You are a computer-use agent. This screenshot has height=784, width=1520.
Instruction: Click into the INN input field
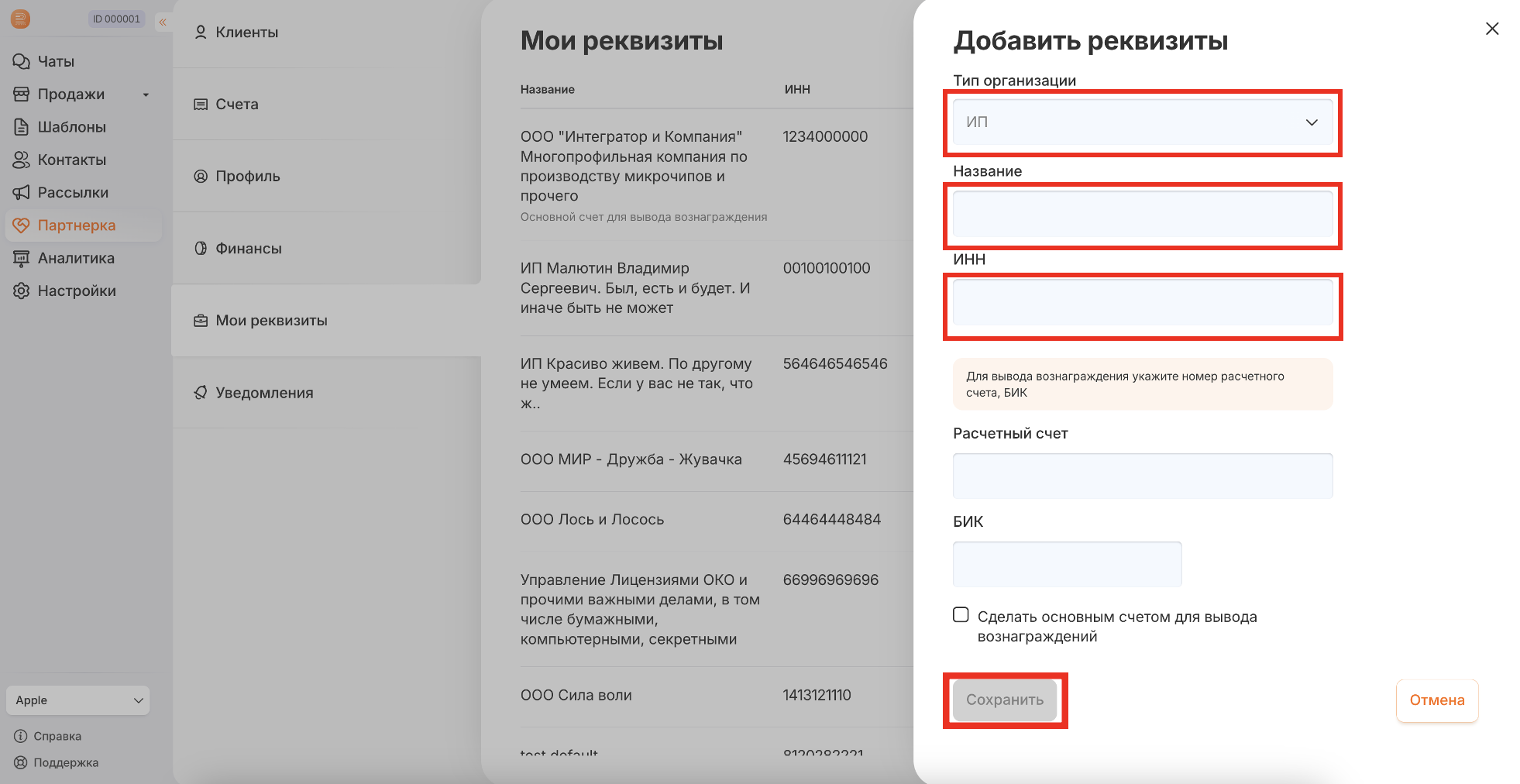coord(1142,302)
